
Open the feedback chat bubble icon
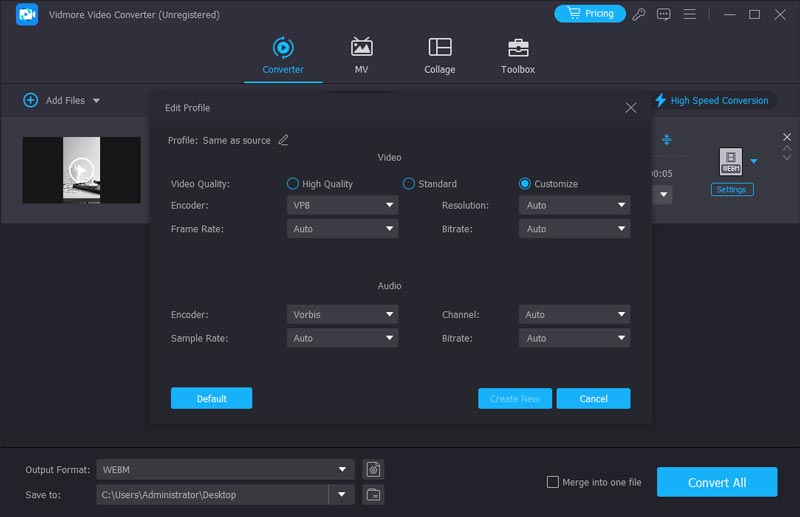(664, 14)
